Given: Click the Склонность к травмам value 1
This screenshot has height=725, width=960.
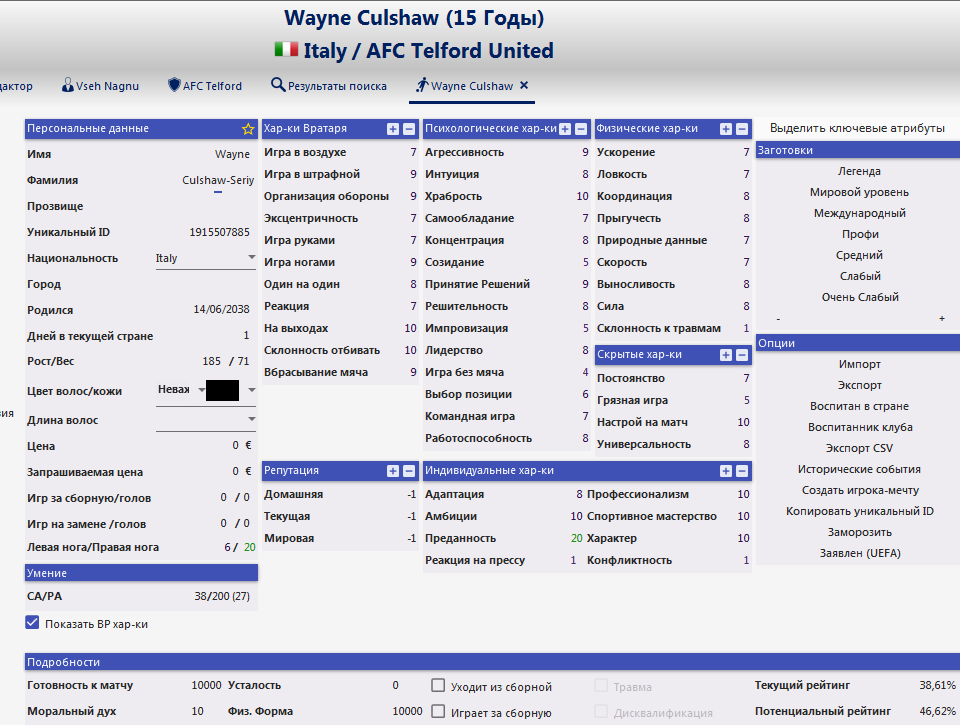Looking at the screenshot, I should pyautogui.click(x=746, y=328).
